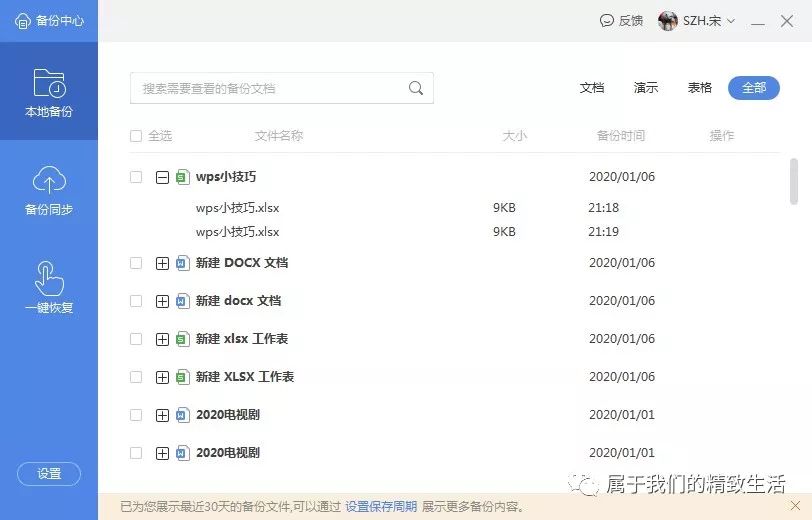Select the 全部 all-files filter
The image size is (812, 520).
point(753,88)
